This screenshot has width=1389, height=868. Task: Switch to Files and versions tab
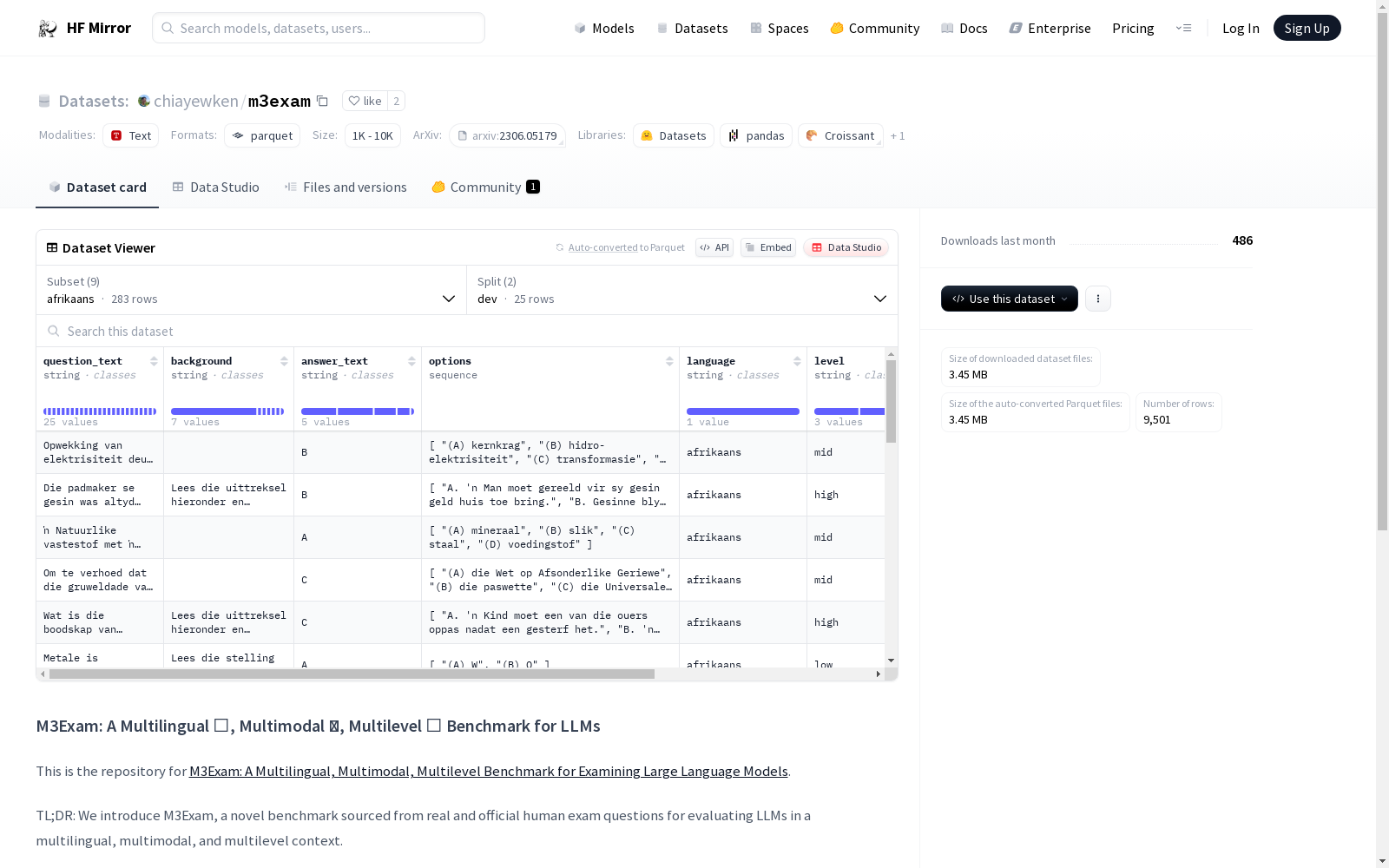[x=346, y=187]
